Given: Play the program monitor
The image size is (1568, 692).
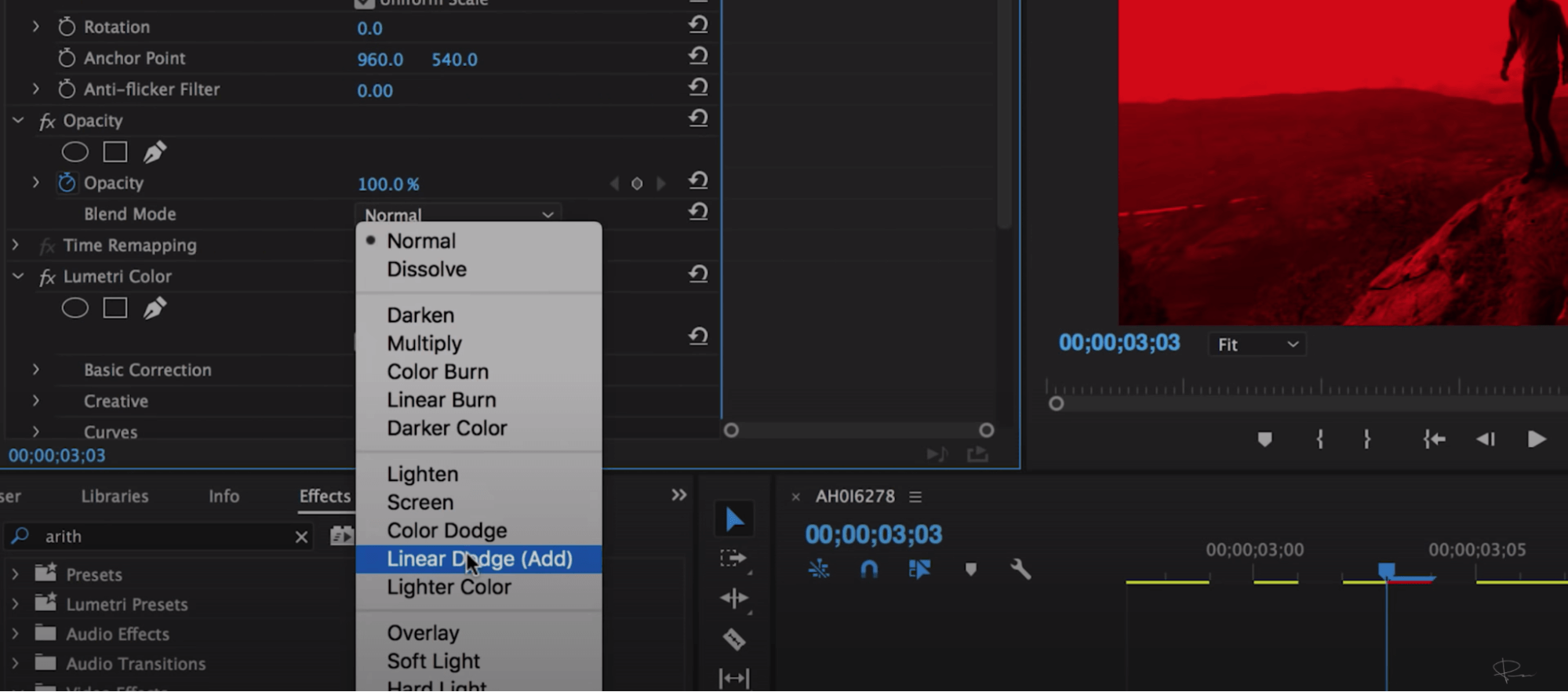Looking at the screenshot, I should tap(1537, 439).
